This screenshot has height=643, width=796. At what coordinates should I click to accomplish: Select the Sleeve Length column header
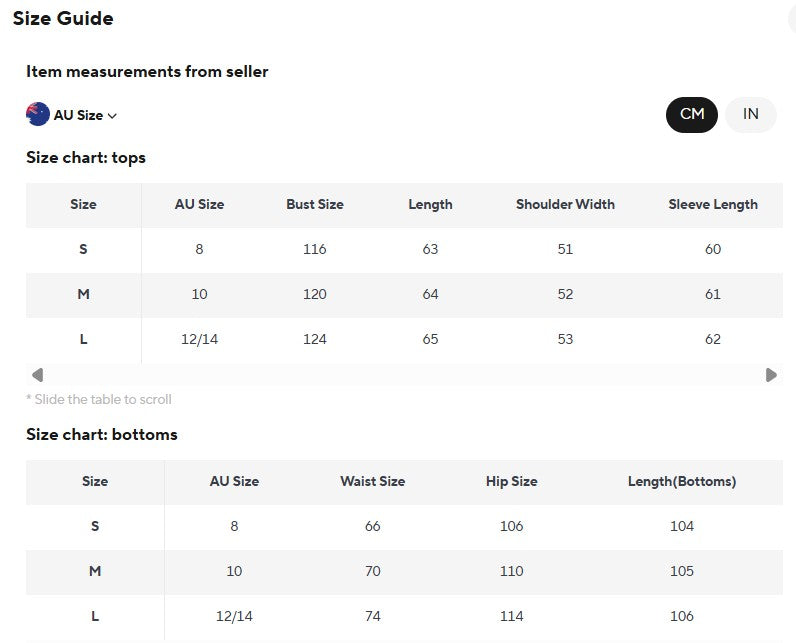(713, 205)
